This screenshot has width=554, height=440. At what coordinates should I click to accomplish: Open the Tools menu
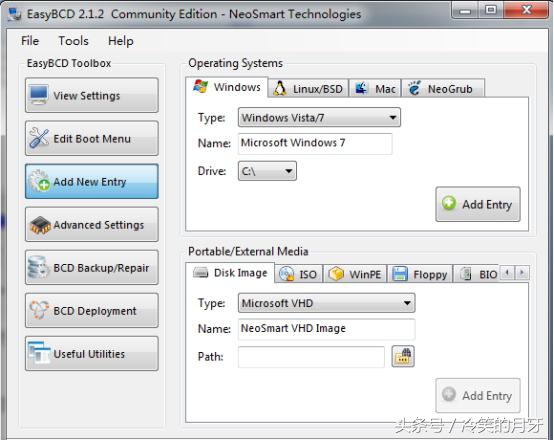(73, 41)
